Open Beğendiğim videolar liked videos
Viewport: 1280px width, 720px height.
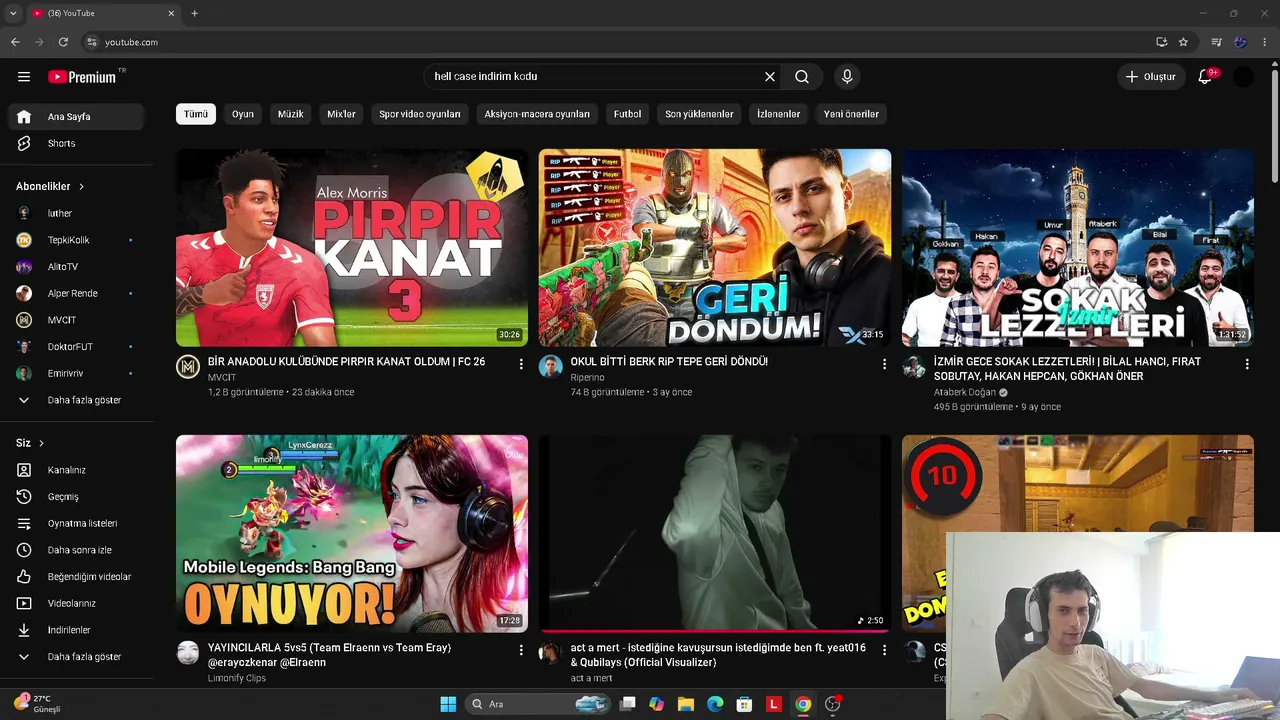[x=77, y=577]
